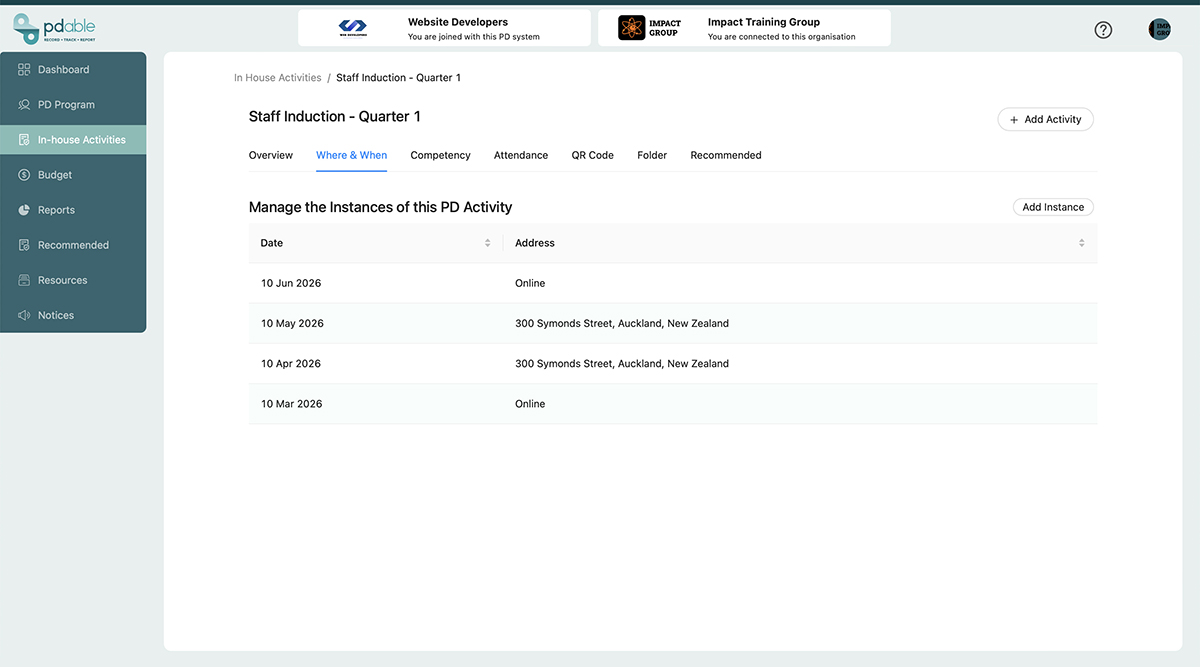Click the Budget dollar icon
The width and height of the screenshot is (1200, 667).
24,175
